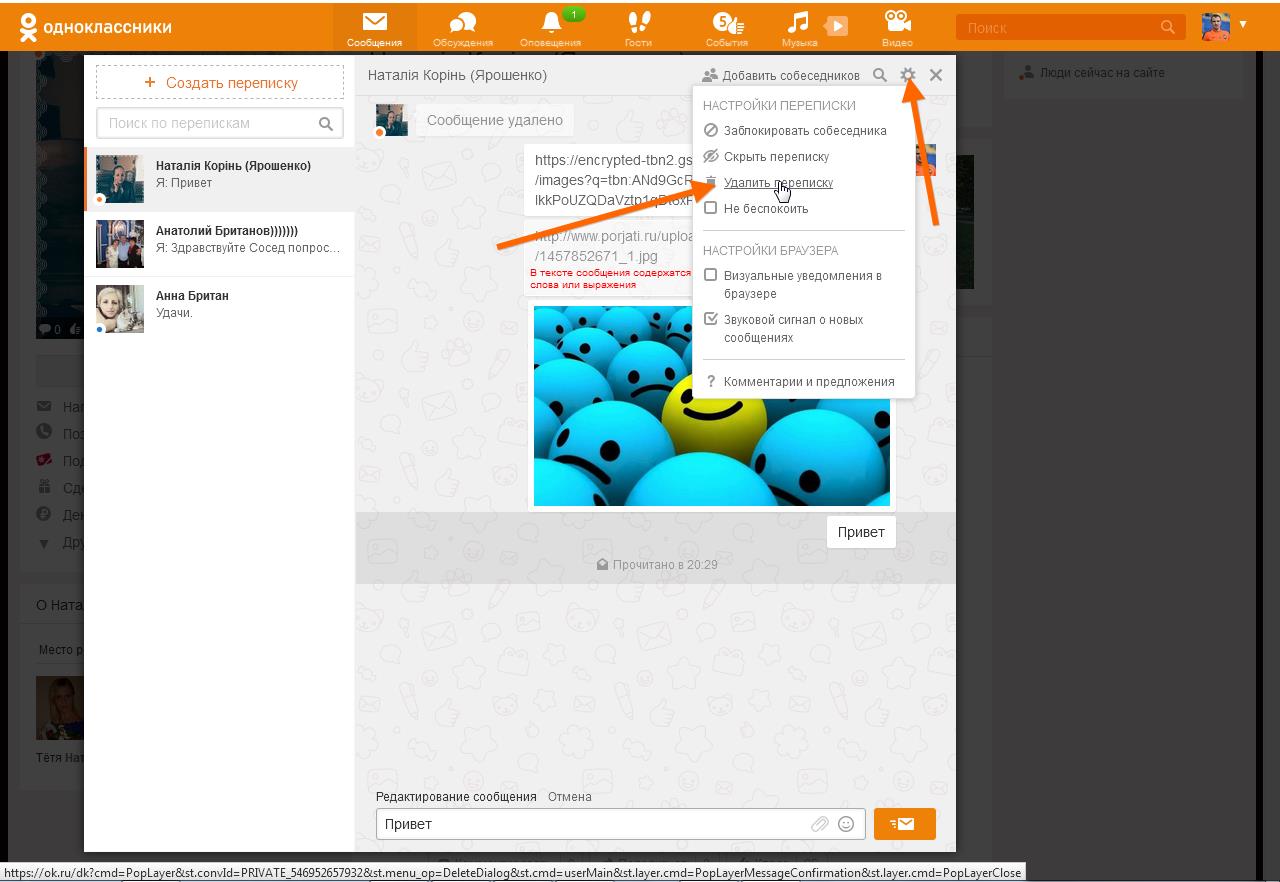This screenshot has height=882, width=1280.
Task: Click sender avatar beside Сообщение удалено
Action: pos(391,120)
